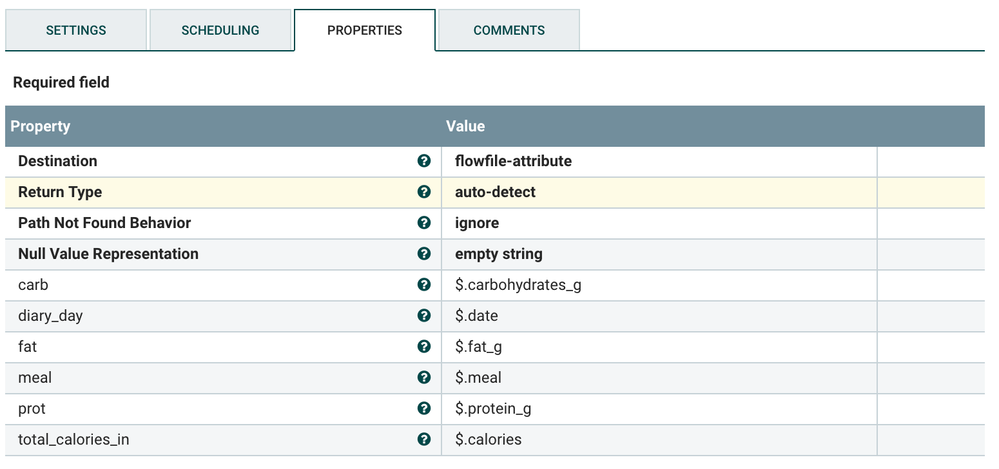Click the help icon for prot property
The width and height of the screenshot is (999, 469).
pos(424,409)
